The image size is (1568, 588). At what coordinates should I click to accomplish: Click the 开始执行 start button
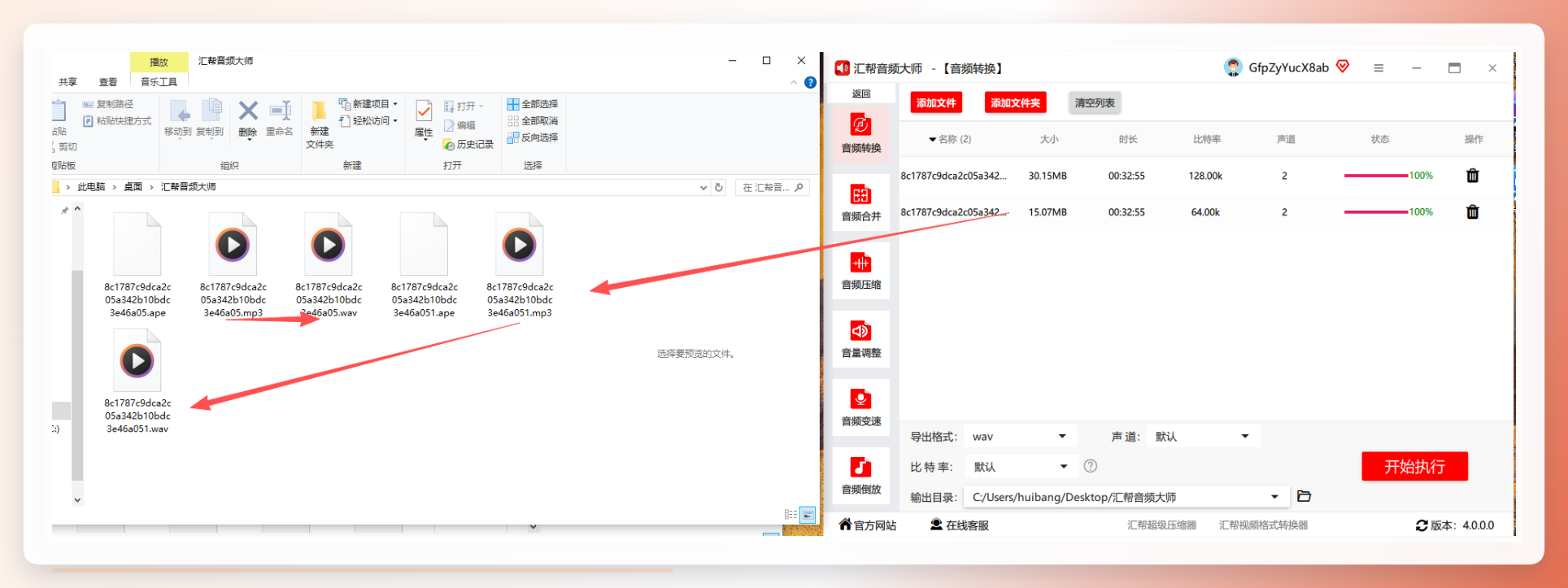[1414, 467]
